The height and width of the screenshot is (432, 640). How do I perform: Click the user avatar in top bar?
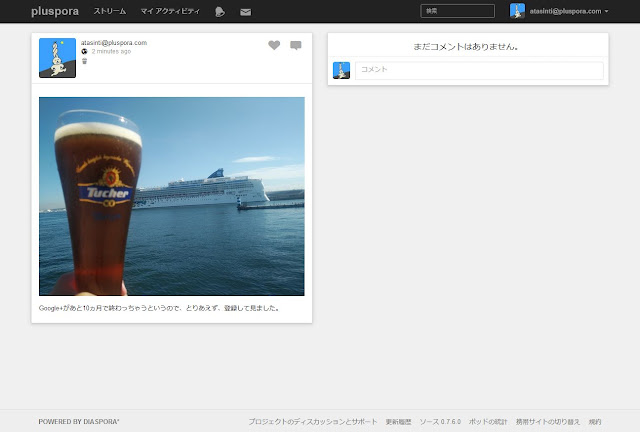pos(517,11)
